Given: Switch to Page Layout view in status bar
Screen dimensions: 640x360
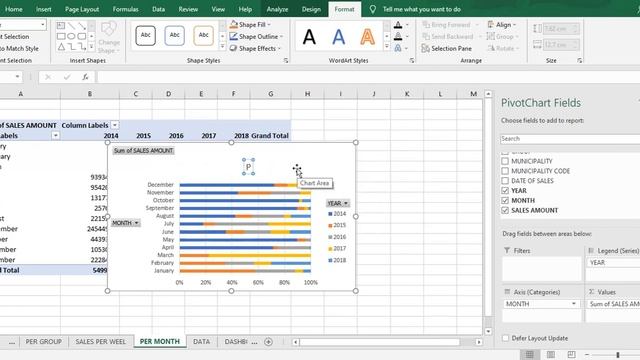Looking at the screenshot, I should 551,354.
